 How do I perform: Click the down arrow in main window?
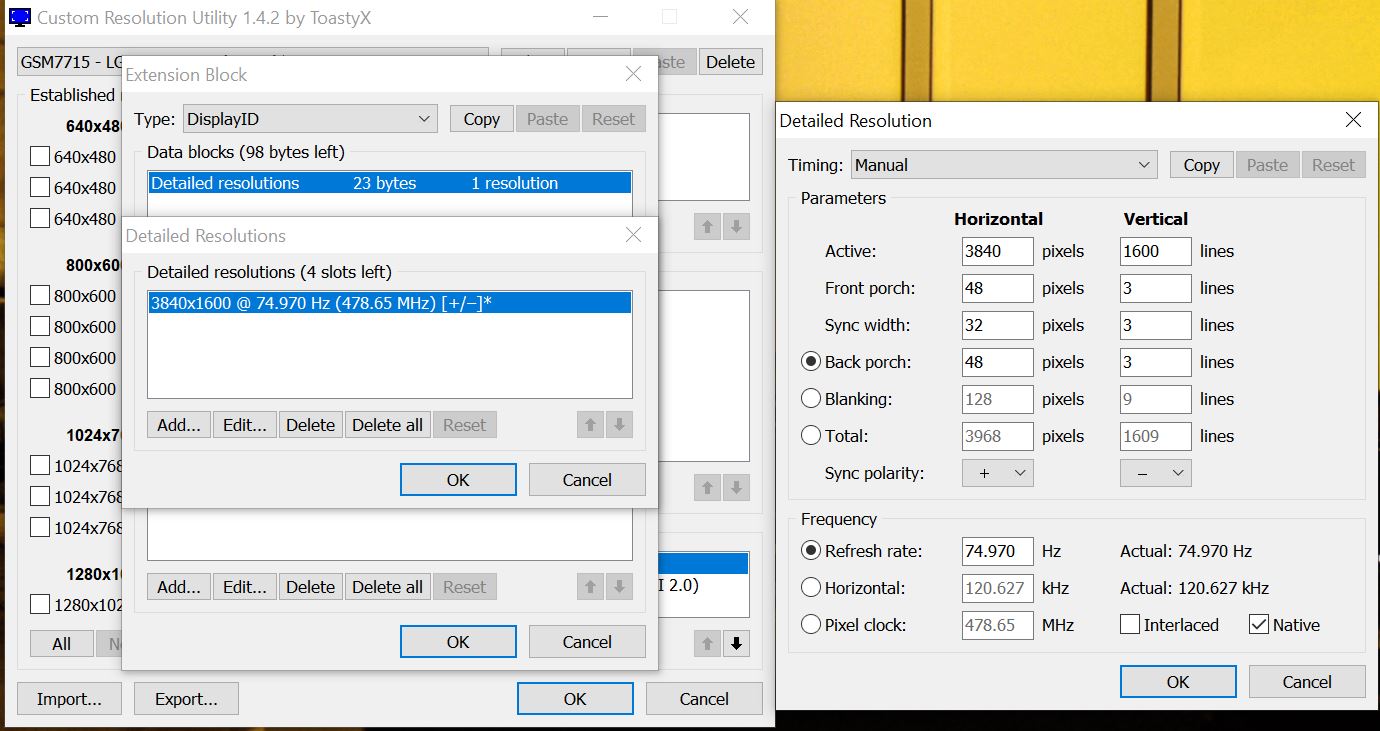pos(736,643)
